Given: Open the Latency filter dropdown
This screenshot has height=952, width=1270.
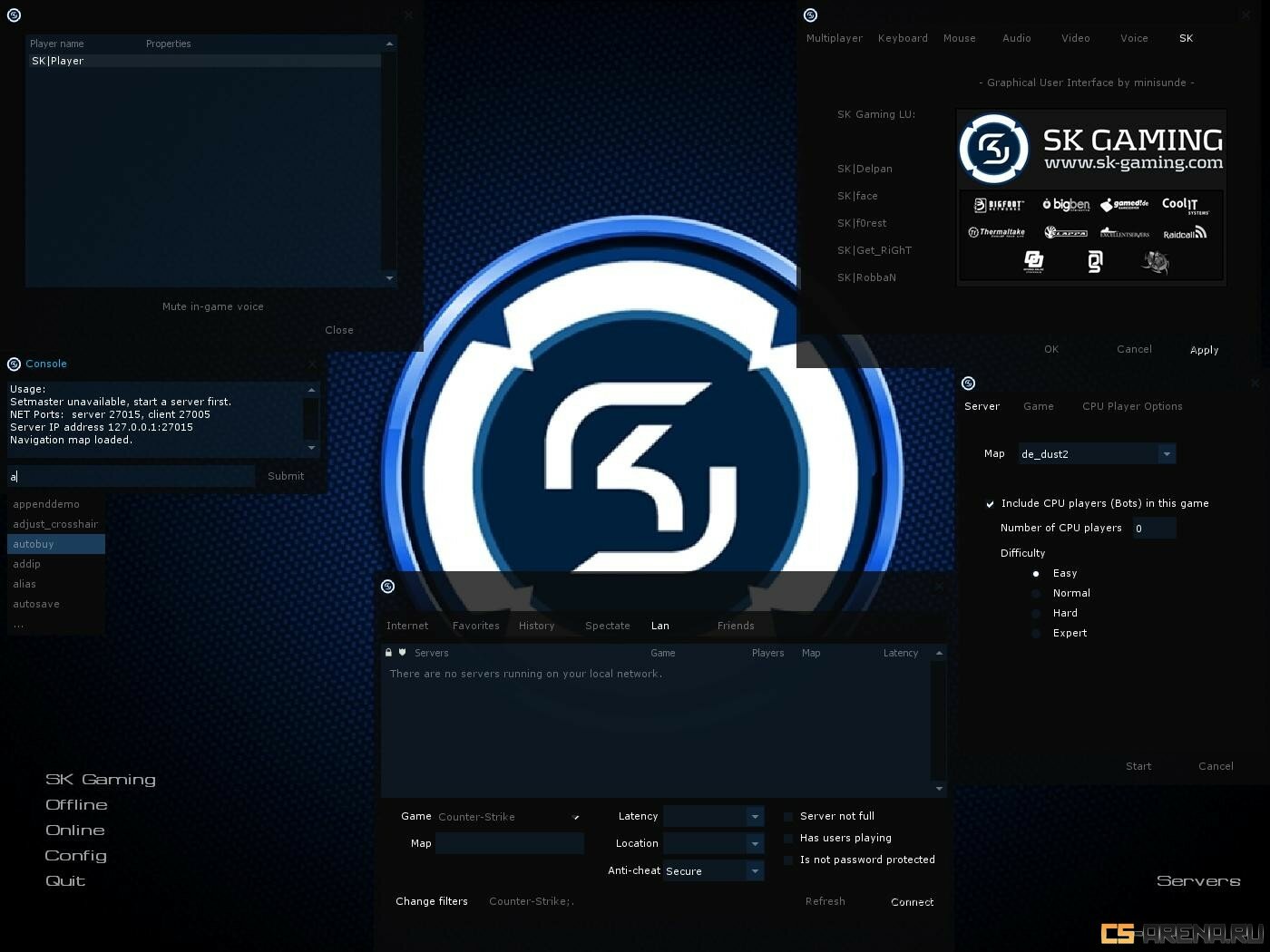Looking at the screenshot, I should pyautogui.click(x=755, y=817).
